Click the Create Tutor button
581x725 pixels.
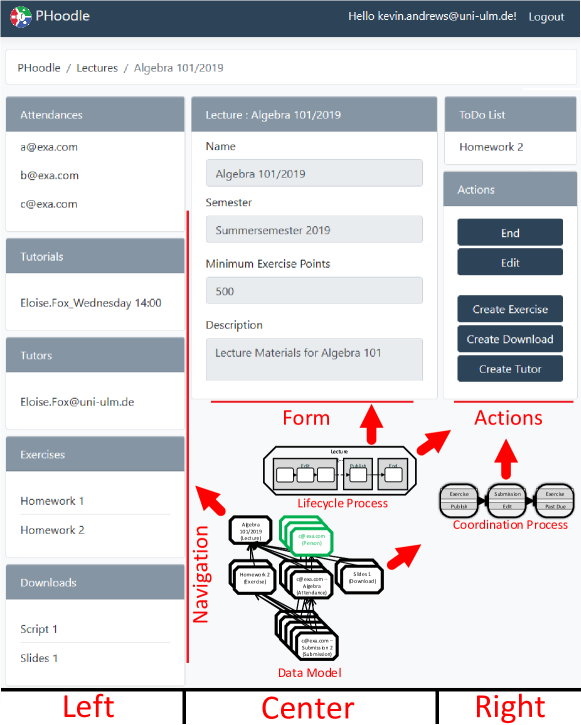click(x=510, y=369)
